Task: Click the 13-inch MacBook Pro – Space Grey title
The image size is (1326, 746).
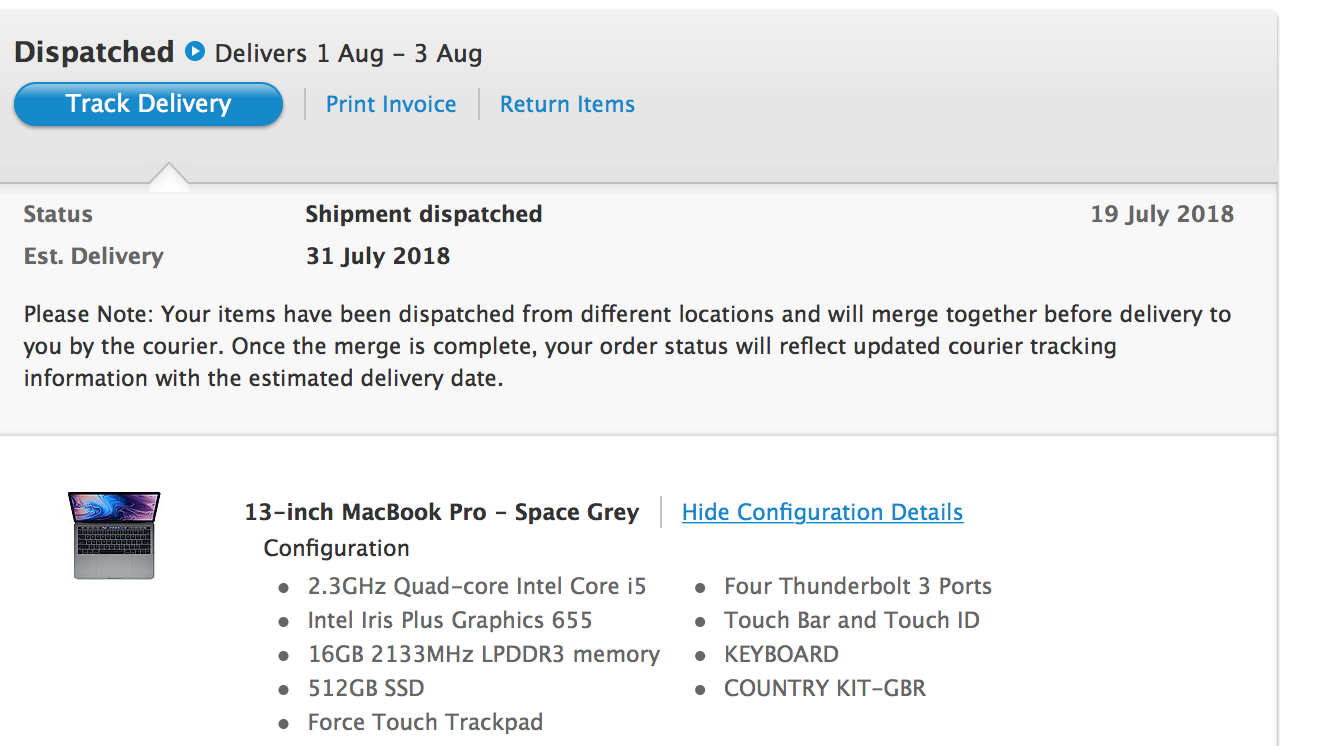Action: click(x=441, y=512)
